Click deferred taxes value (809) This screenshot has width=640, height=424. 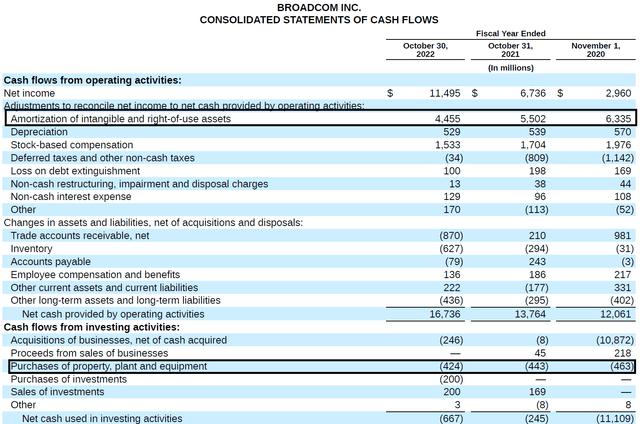click(536, 158)
